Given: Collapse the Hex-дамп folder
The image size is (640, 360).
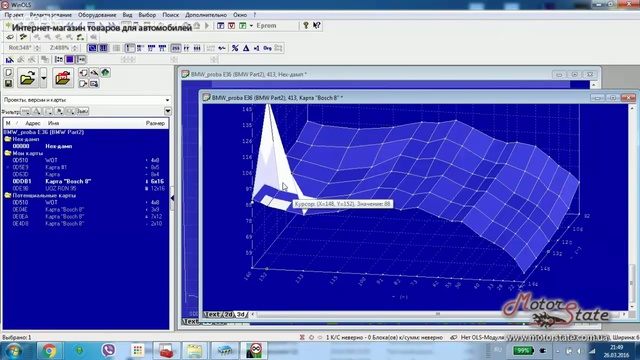Looking at the screenshot, I should tap(8, 139).
